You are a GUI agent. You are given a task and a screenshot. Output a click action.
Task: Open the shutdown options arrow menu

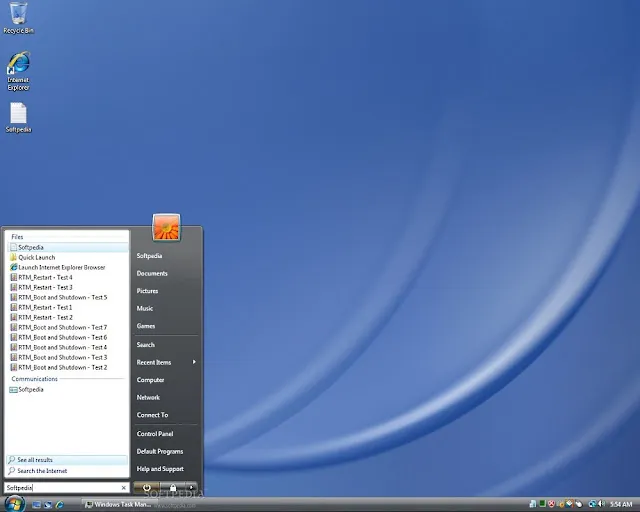click(x=191, y=488)
